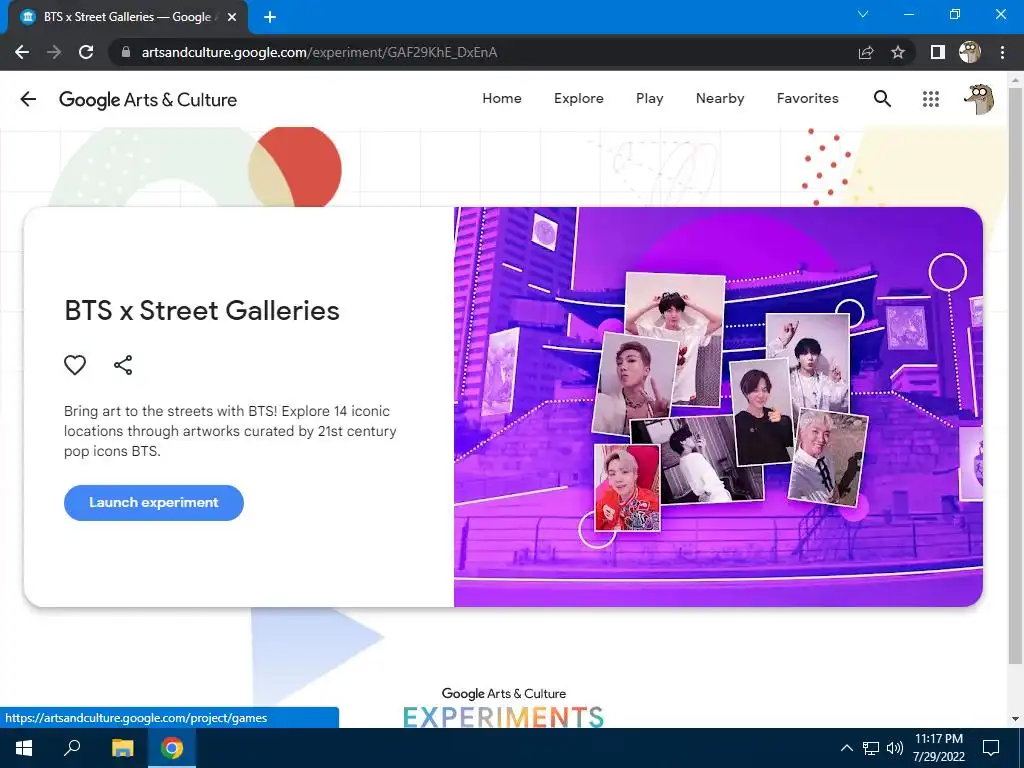The width and height of the screenshot is (1024, 768).
Task: Toggle the Chrome side panel icon
Action: tap(938, 52)
